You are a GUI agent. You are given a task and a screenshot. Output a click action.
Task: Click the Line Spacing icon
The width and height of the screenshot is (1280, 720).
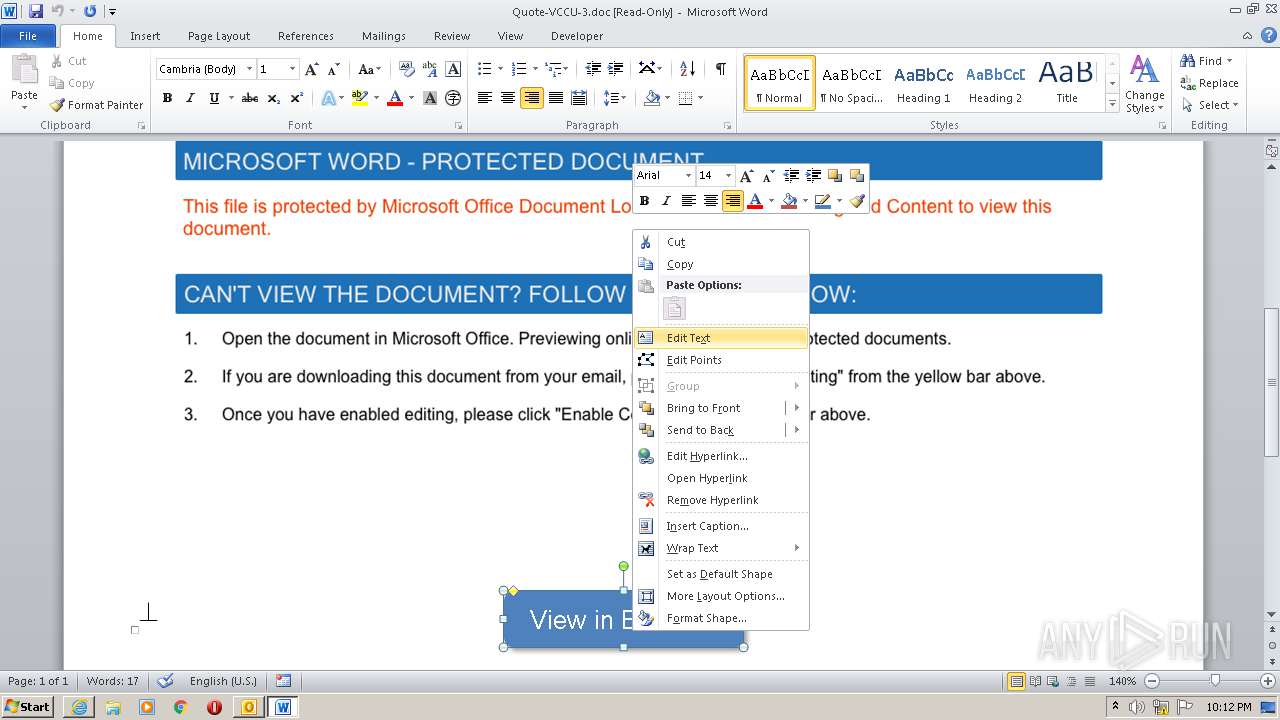pos(612,98)
